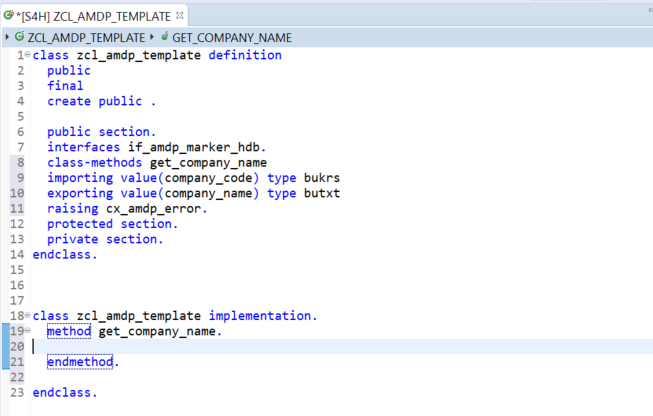653x416 pixels.
Task: Click 'if_amdp_marker_hdb' on line 7
Action: tap(194, 147)
